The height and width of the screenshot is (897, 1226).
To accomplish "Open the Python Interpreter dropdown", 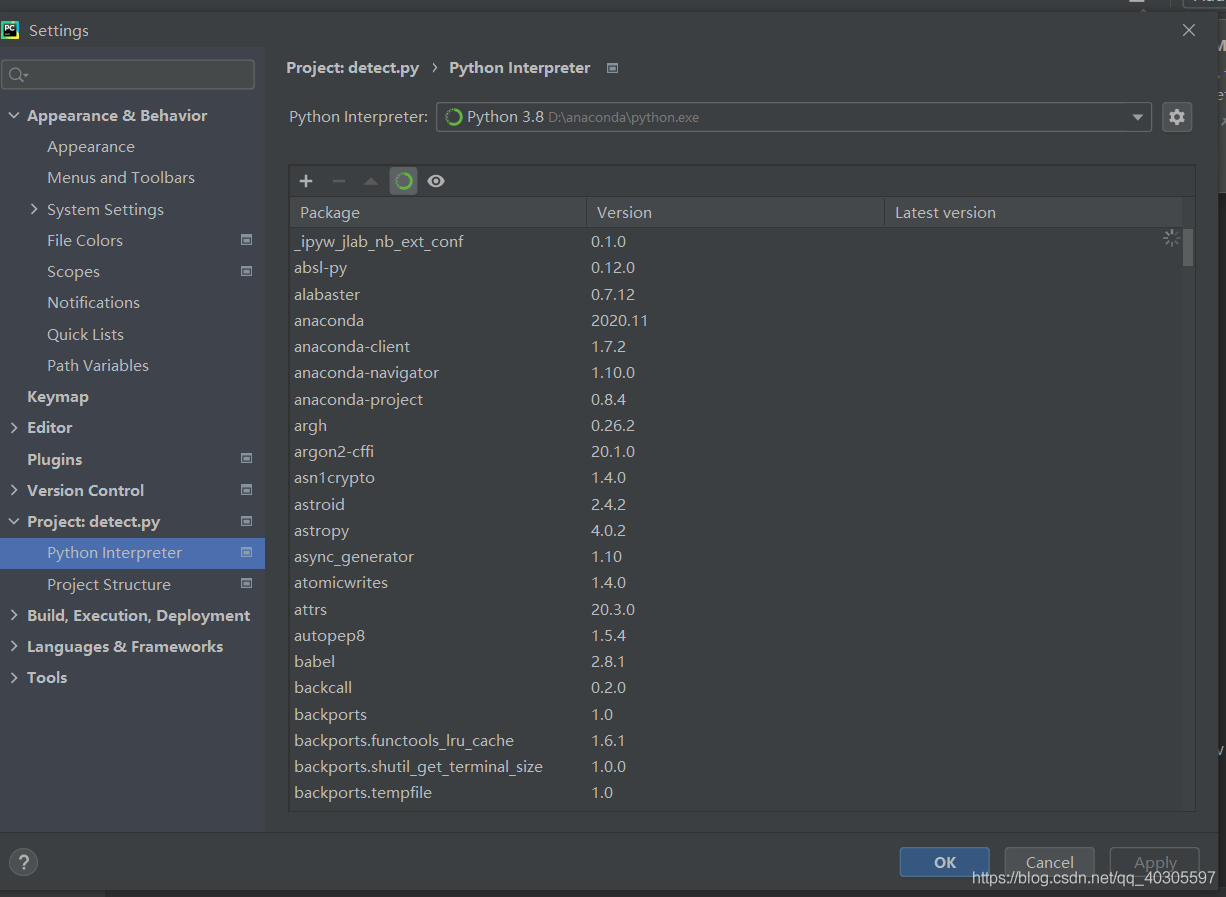I will pyautogui.click(x=1137, y=117).
